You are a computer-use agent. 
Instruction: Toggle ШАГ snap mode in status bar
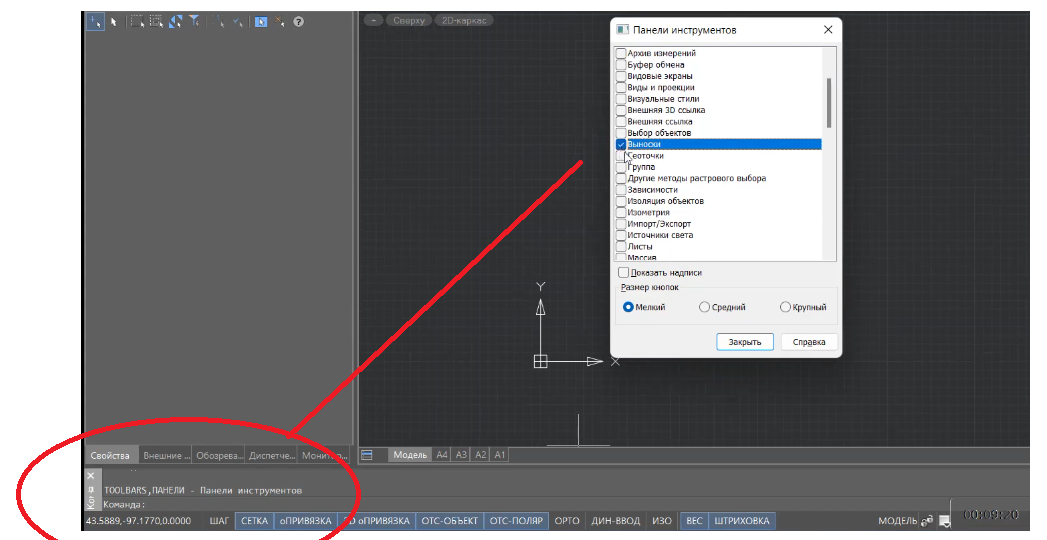tap(219, 521)
